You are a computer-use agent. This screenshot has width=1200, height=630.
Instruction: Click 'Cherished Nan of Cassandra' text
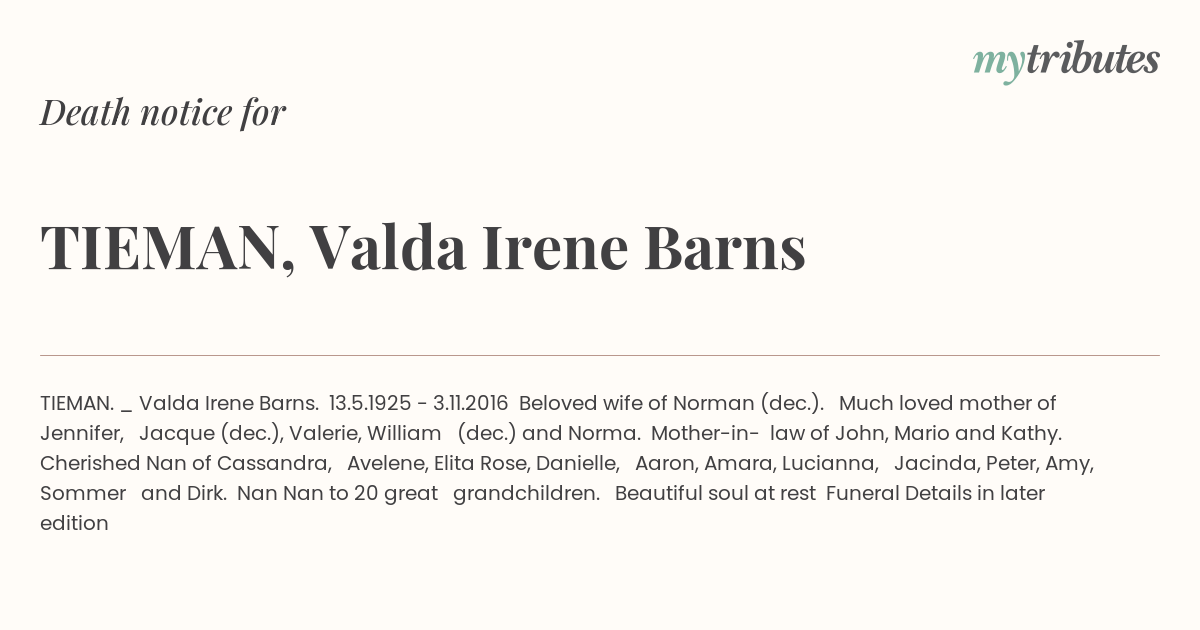[x=186, y=464]
